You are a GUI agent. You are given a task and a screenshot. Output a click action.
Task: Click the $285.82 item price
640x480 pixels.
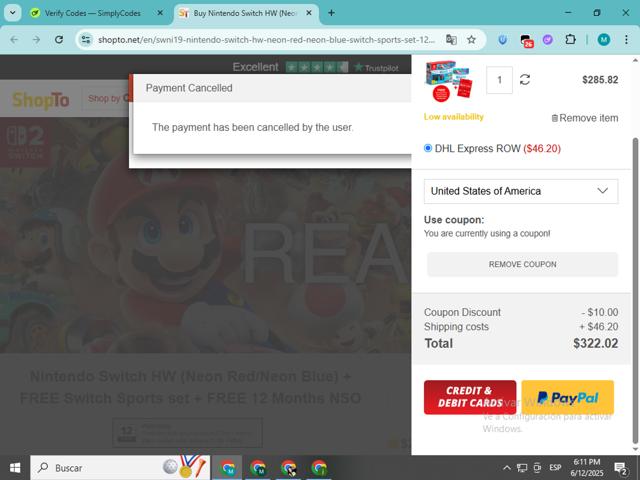(600, 80)
